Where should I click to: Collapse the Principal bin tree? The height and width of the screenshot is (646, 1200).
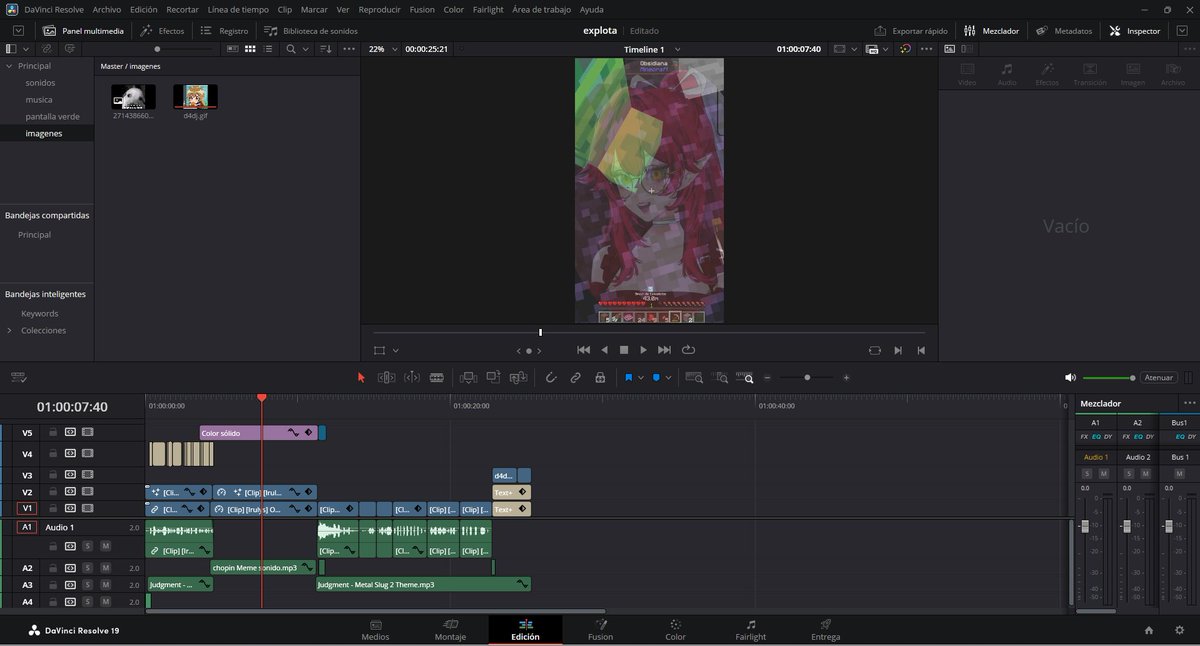(10, 66)
